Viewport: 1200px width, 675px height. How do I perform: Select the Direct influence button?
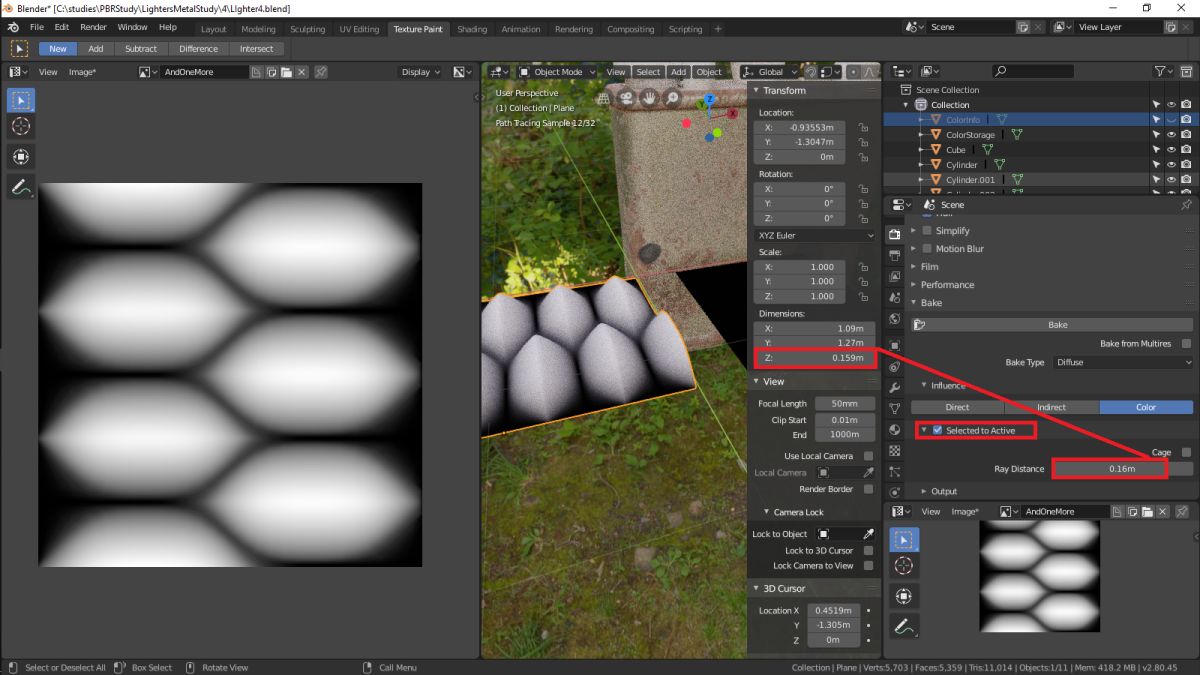tap(957, 407)
